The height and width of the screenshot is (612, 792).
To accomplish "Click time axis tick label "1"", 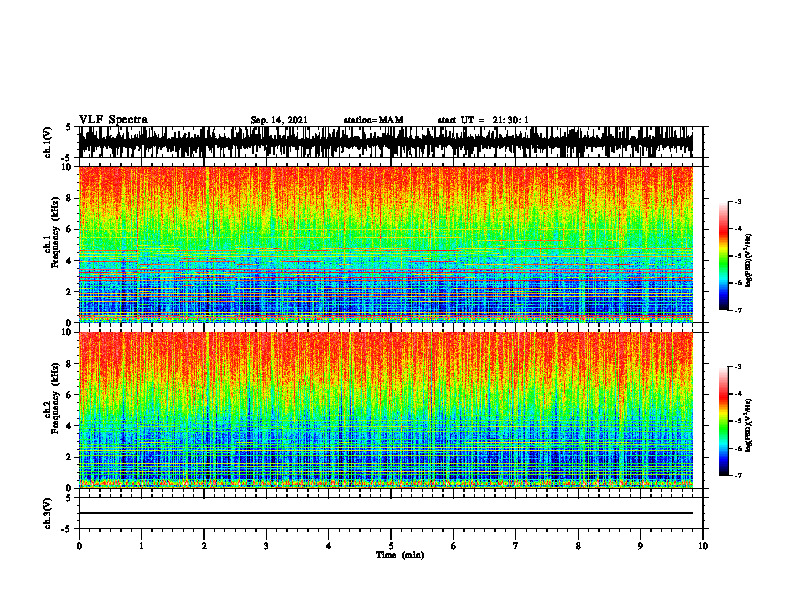I will point(141,546).
